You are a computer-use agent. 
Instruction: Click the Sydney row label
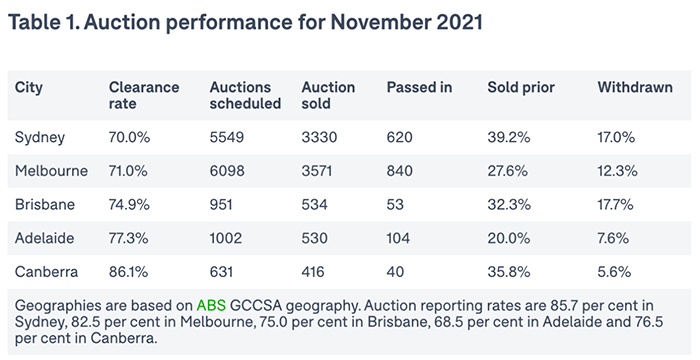pyautogui.click(x=40, y=137)
